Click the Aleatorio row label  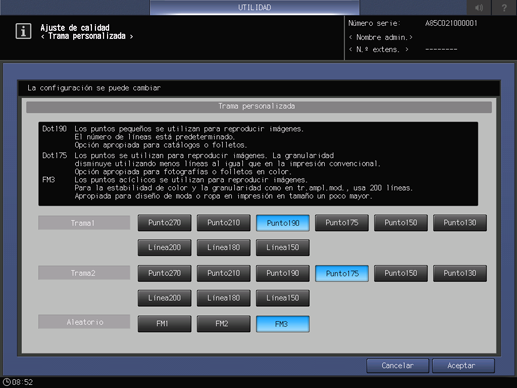[x=84, y=322]
